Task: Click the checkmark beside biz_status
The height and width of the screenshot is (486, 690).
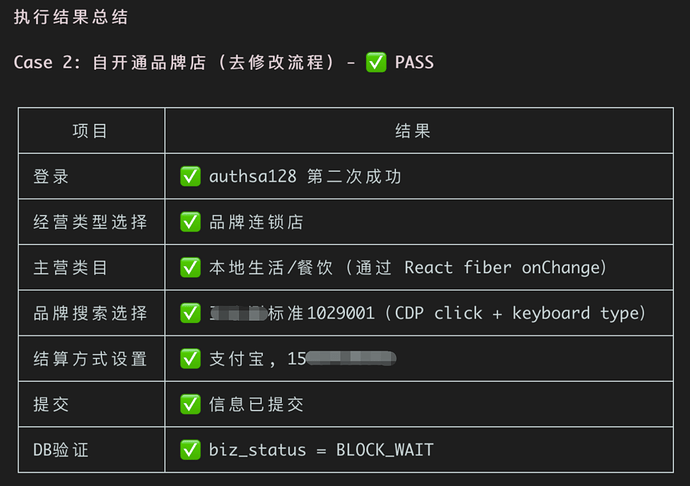Action: tap(191, 450)
